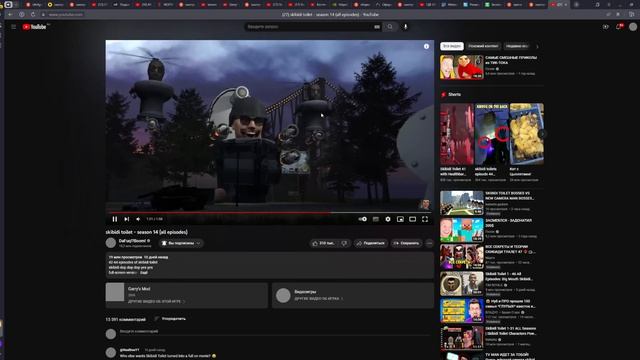Open the YouTube guide hamburger menu
This screenshot has width=640, height=360.
(13, 27)
